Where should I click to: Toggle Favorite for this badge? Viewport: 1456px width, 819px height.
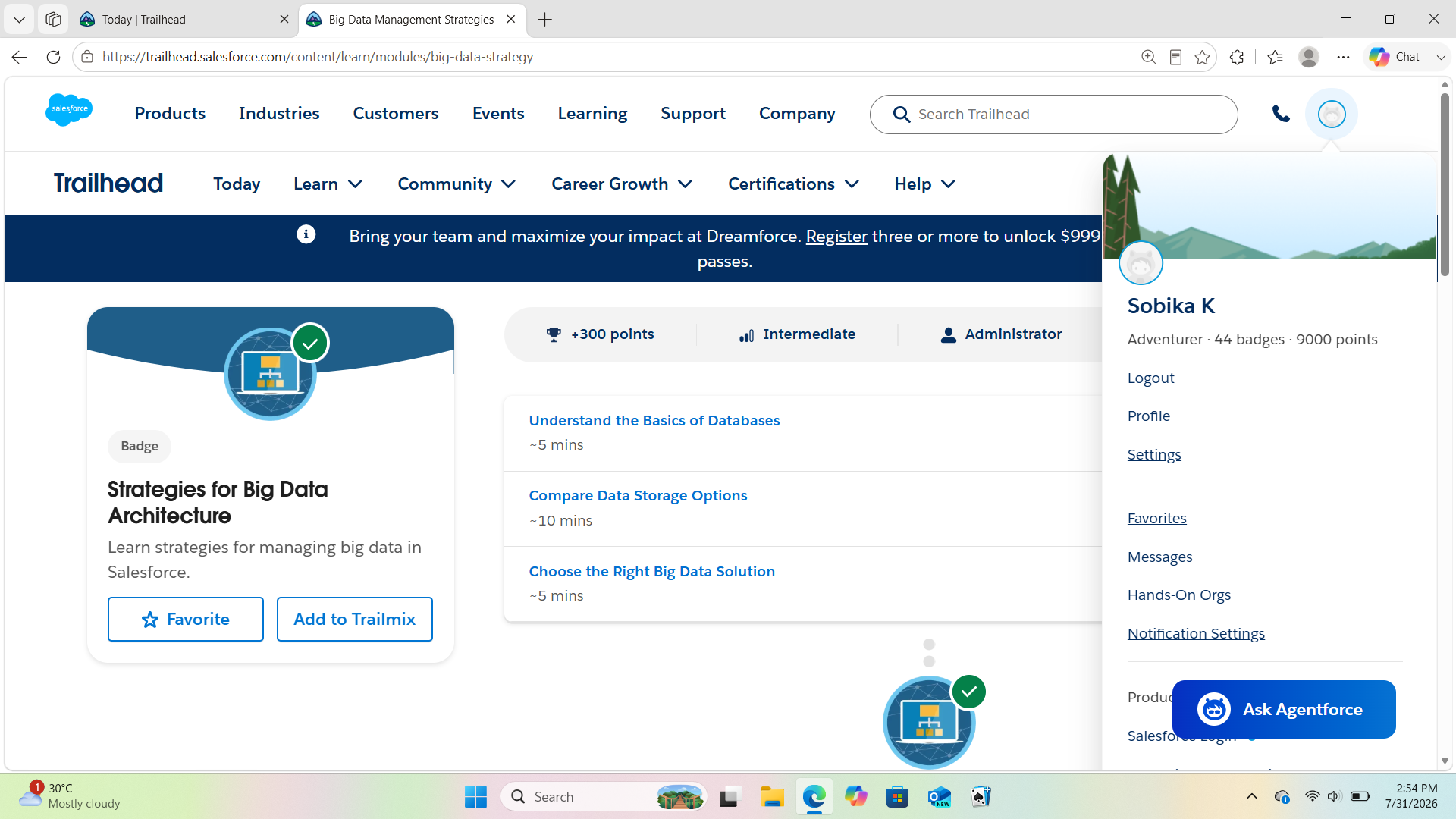click(x=186, y=619)
